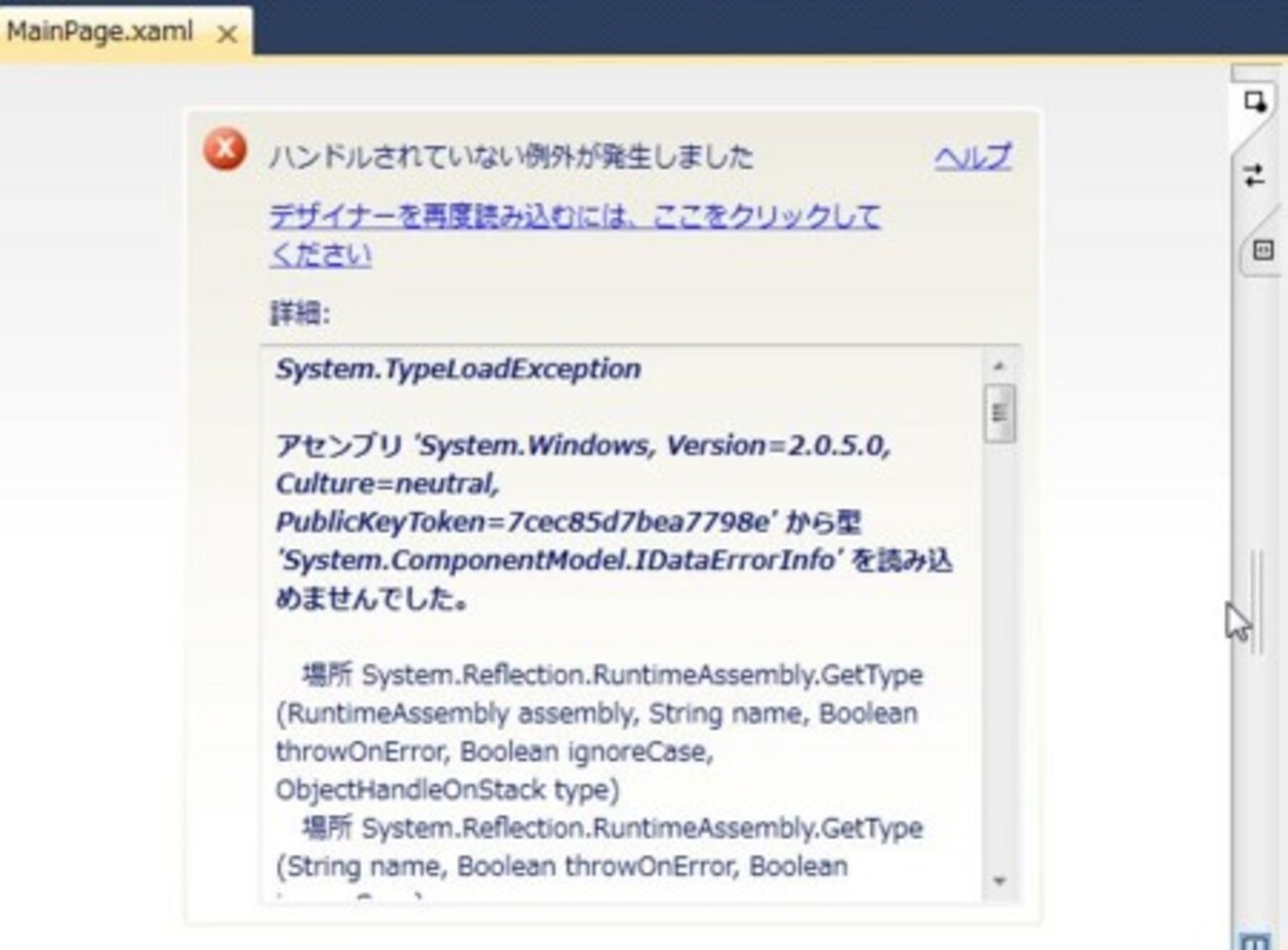Screen dimensions: 1288x950
Task: Click the PublicKeyToken=7cec85d7bea7798e text
Action: point(524,522)
